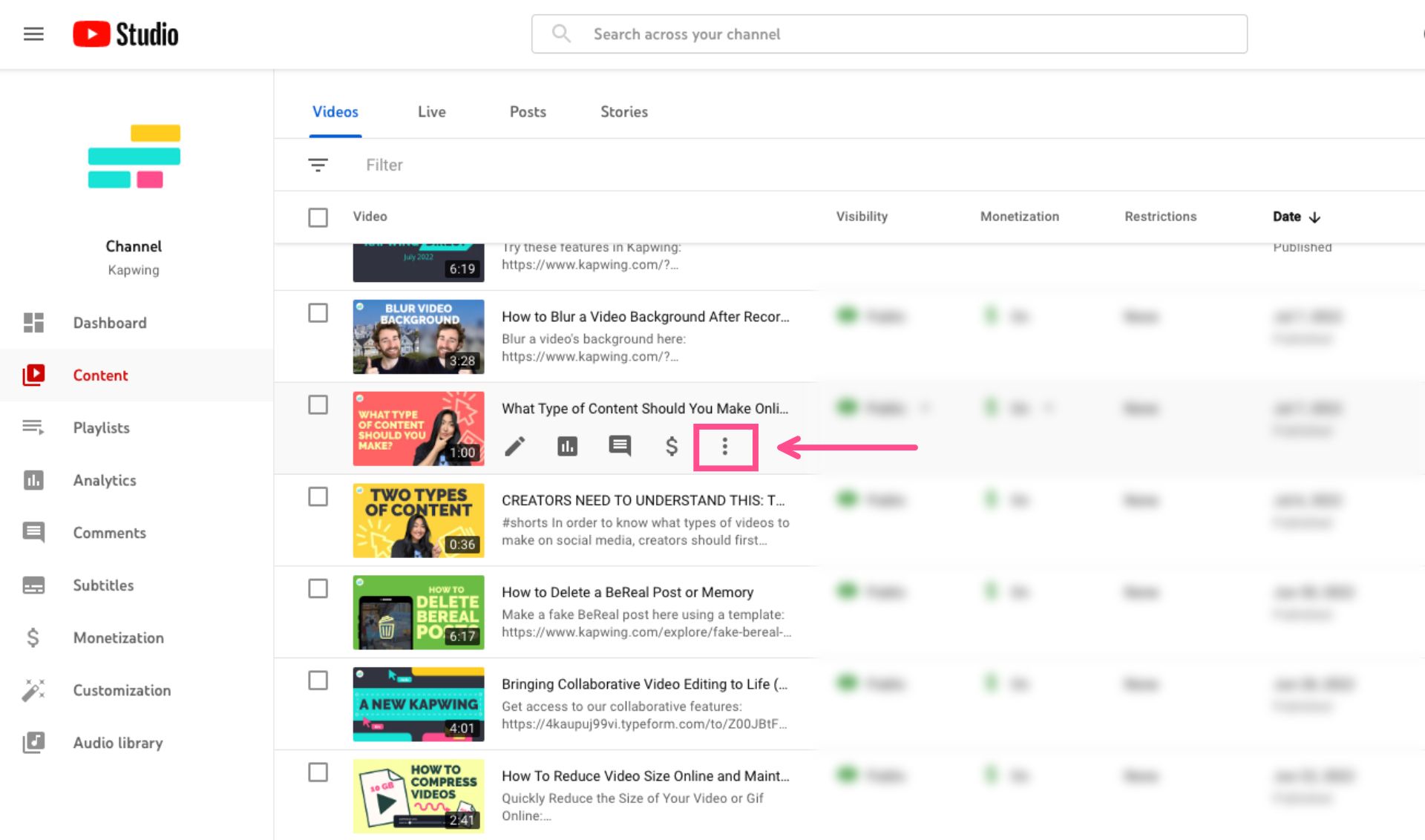Click the search magnifier icon
Viewport: 1425px width, 840px height.
pyautogui.click(x=561, y=33)
